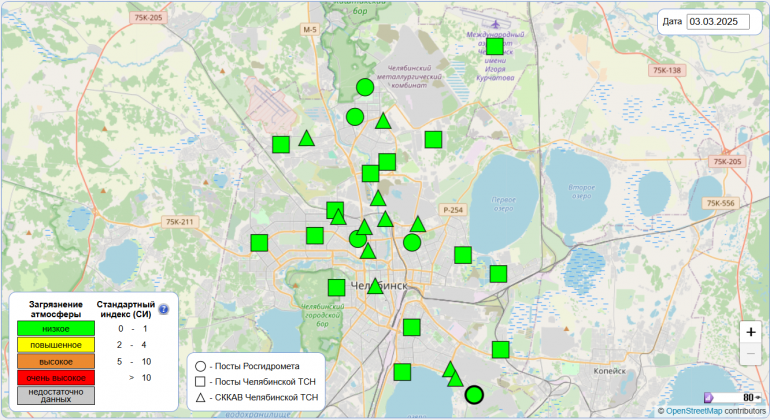This screenshot has width=770, height=420.
Task: Click the yellow повышенное legend swatch
Action: pos(56,344)
